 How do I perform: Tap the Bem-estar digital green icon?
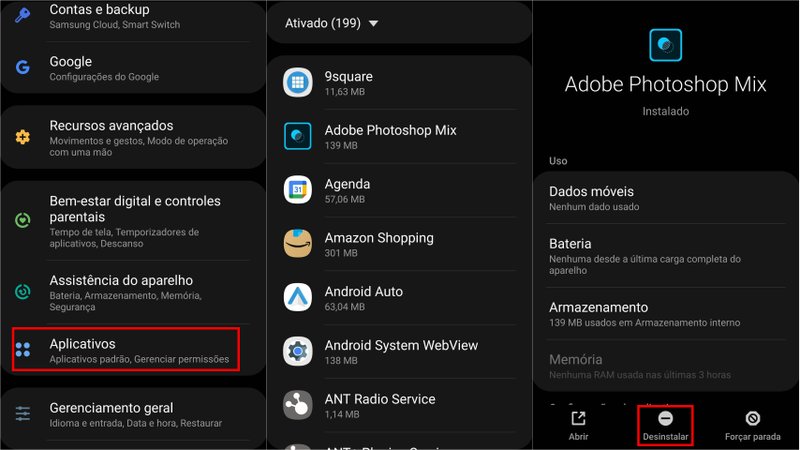click(x=22, y=220)
